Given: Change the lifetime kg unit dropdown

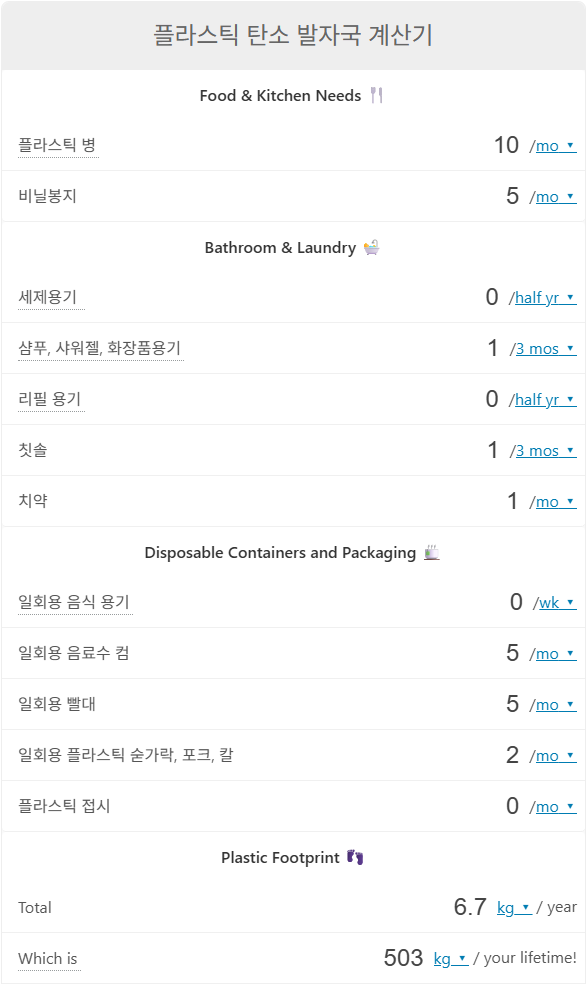Looking at the screenshot, I should (x=451, y=959).
